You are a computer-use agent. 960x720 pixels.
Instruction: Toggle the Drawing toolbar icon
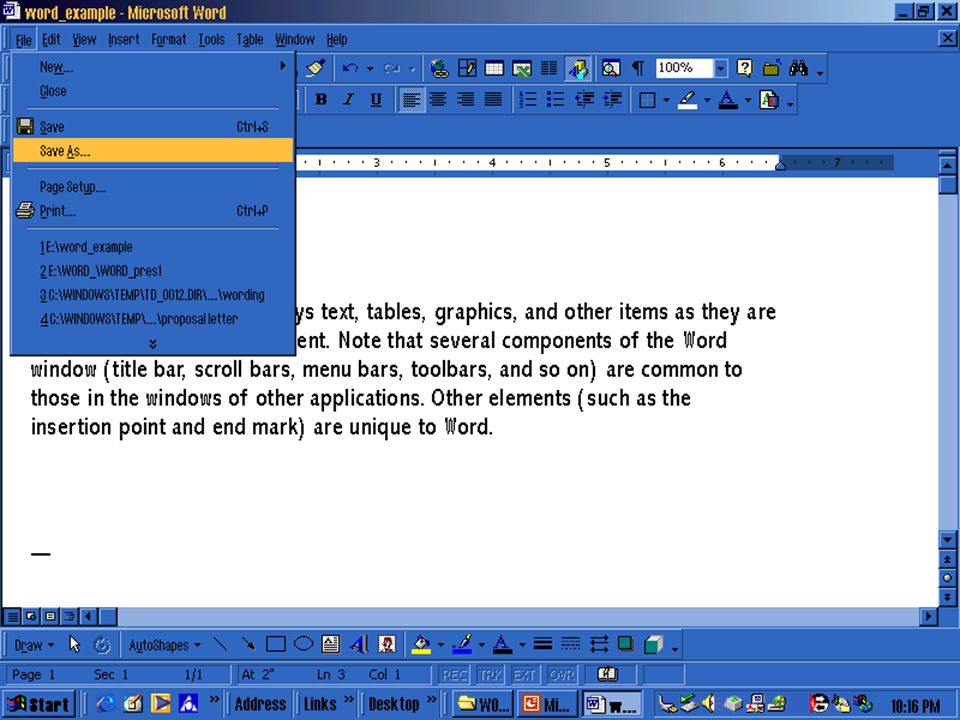point(577,68)
